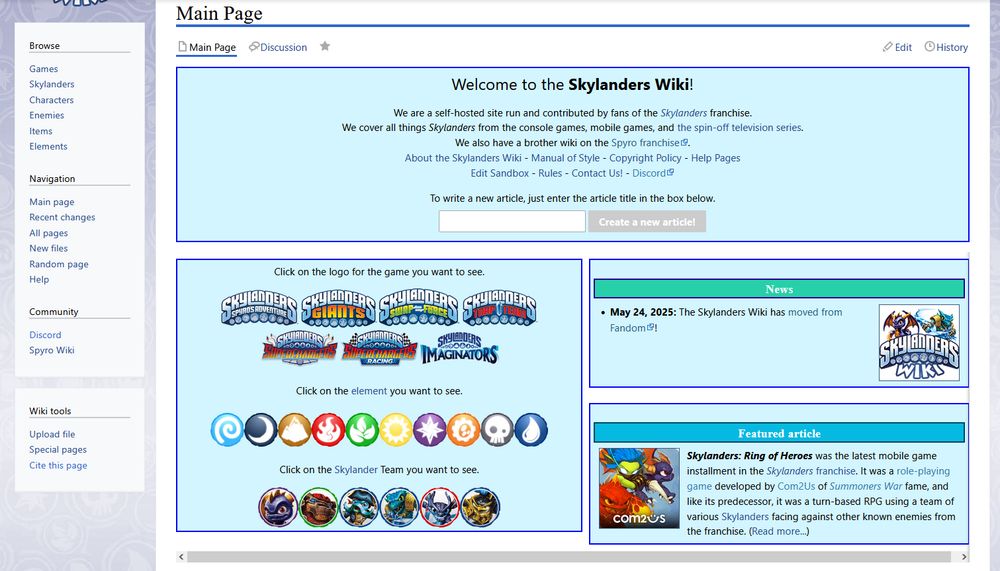
Task: Switch to the Main Page tab
Action: [207, 47]
